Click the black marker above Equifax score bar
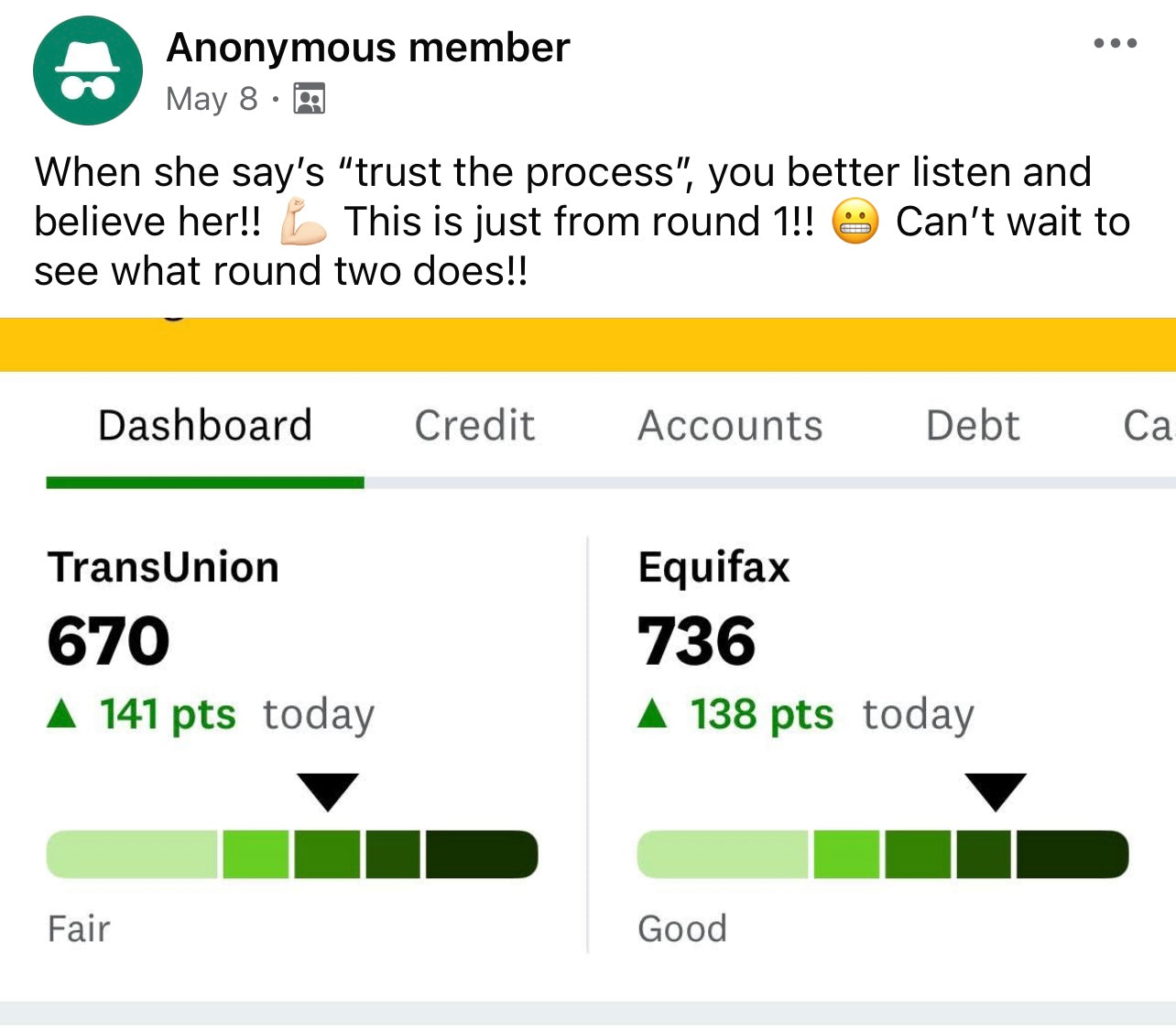This screenshot has height=1032, width=1176. 996,792
